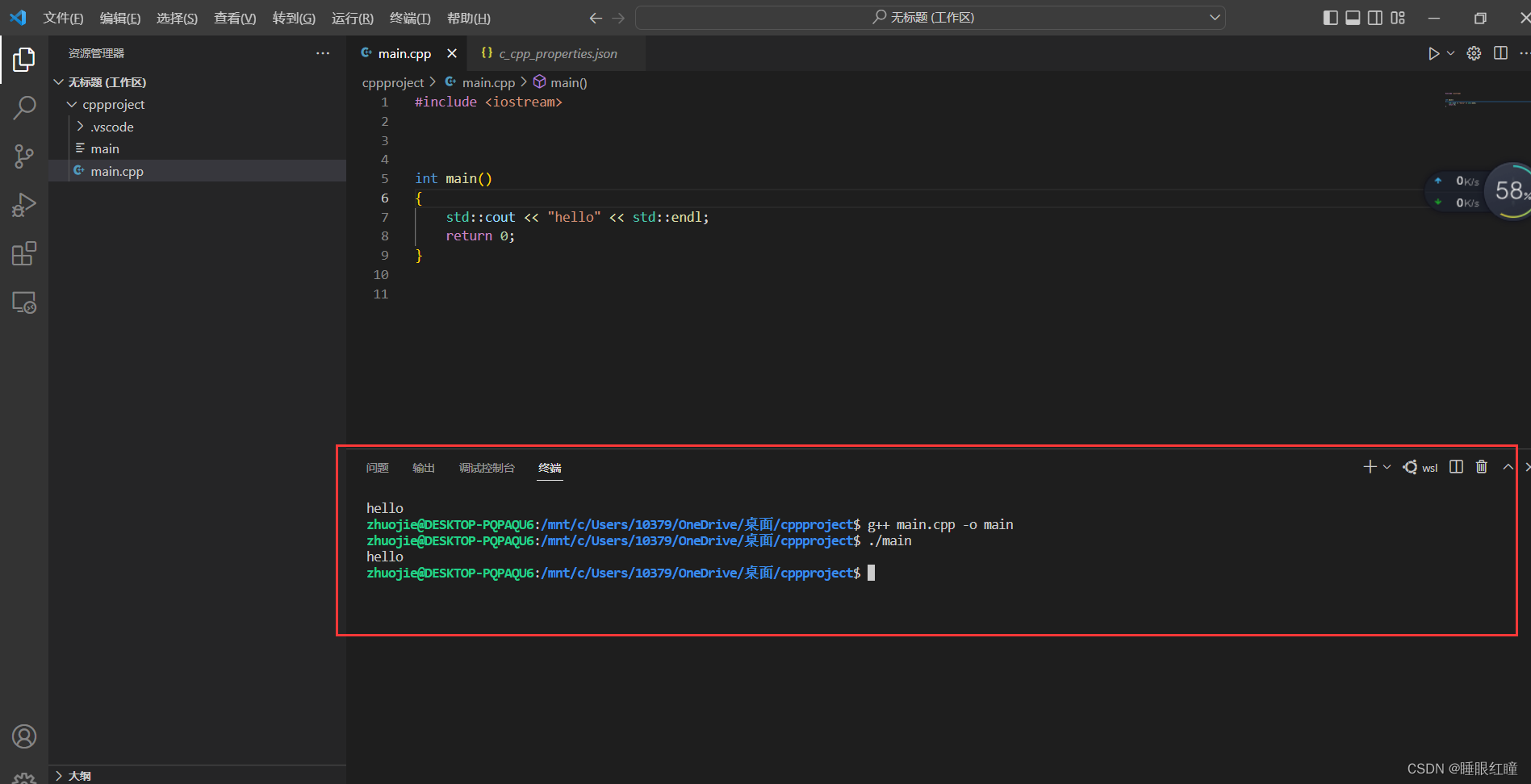
Task: Go forward with the right arrow
Action: click(618, 18)
